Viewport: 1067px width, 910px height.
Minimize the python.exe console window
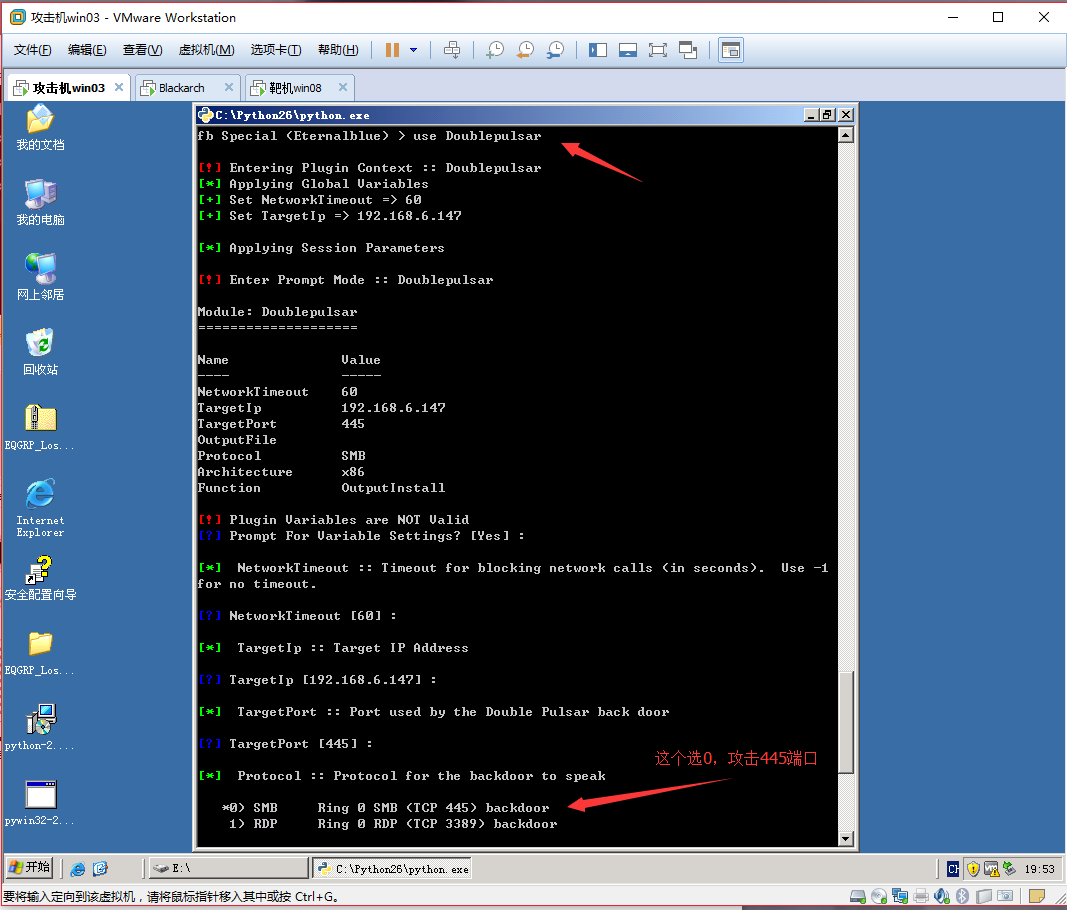810,115
